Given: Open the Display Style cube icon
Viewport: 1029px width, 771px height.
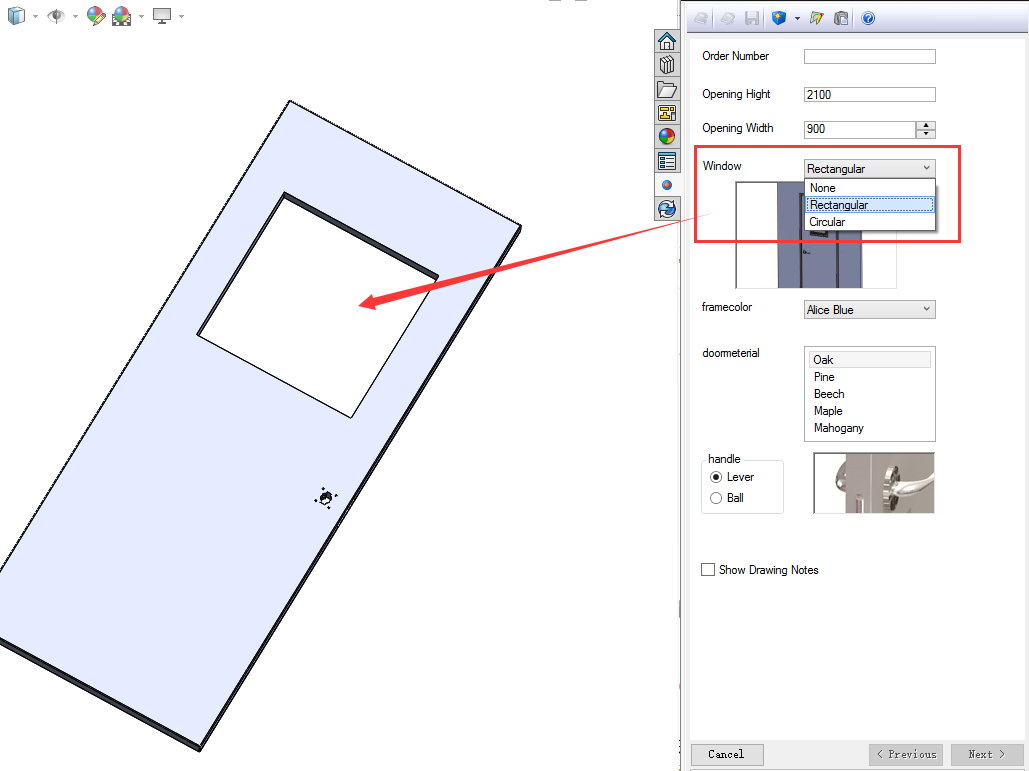Looking at the screenshot, I should click(17, 16).
